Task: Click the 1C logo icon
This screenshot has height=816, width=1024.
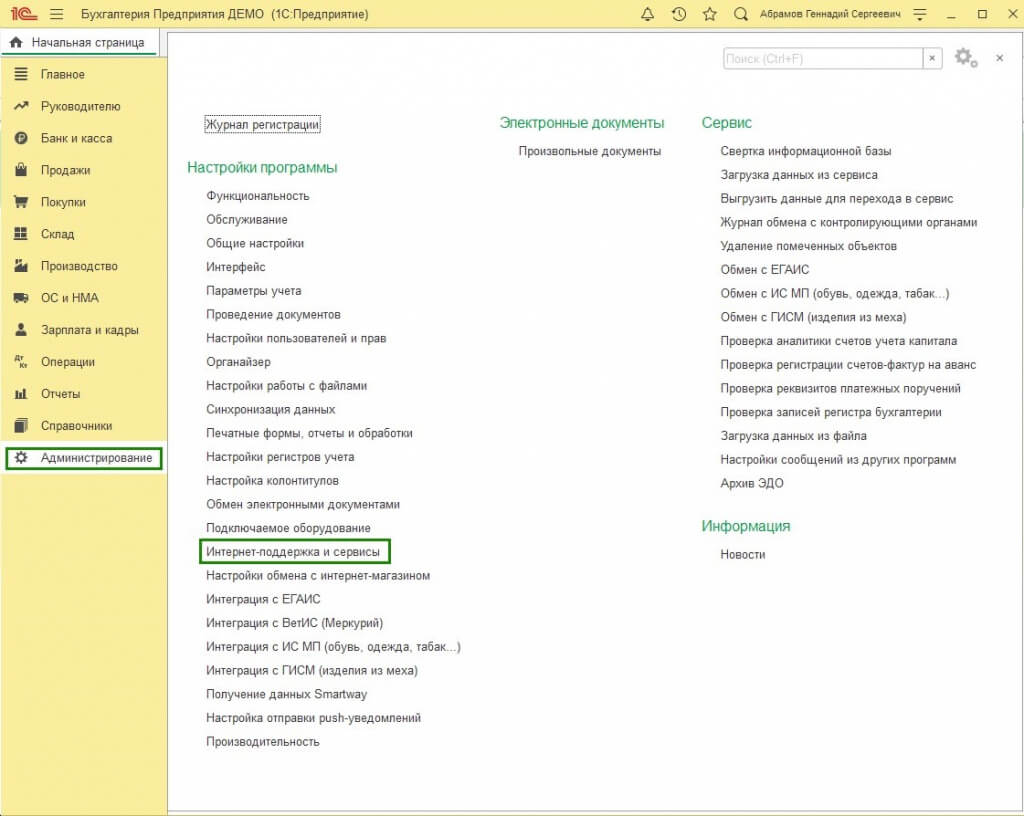Action: [x=24, y=14]
